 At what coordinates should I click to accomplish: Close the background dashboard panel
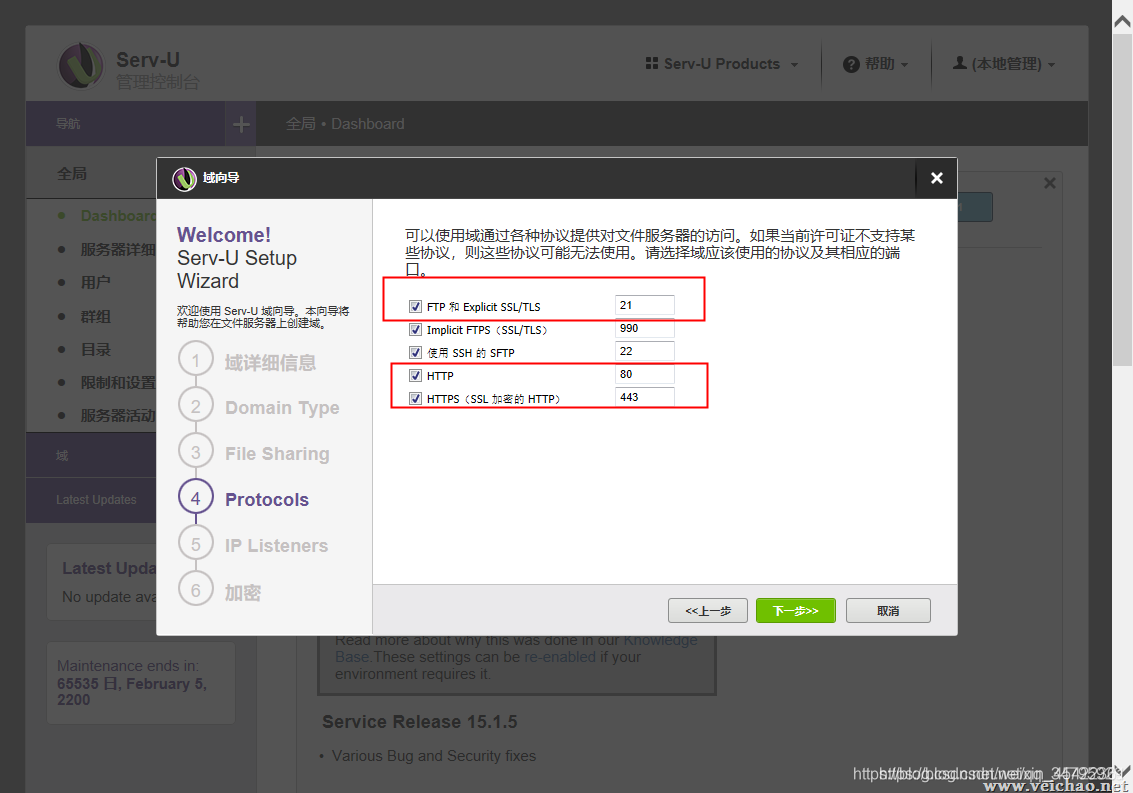[x=1049, y=183]
